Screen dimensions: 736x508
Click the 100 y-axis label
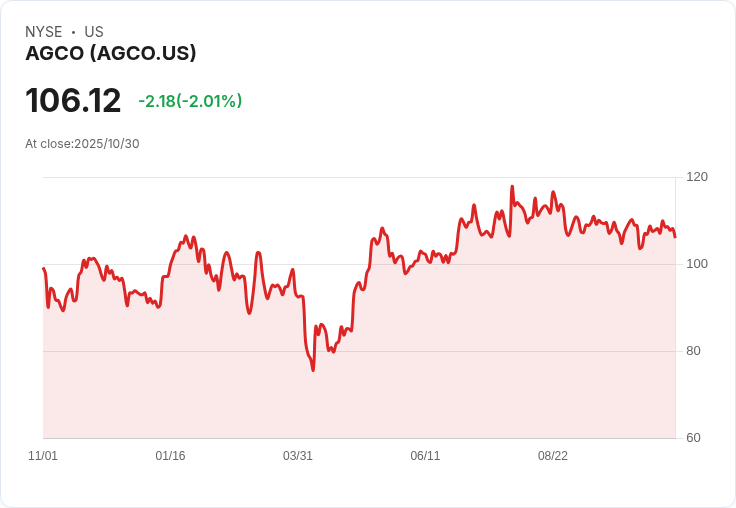[x=697, y=264]
